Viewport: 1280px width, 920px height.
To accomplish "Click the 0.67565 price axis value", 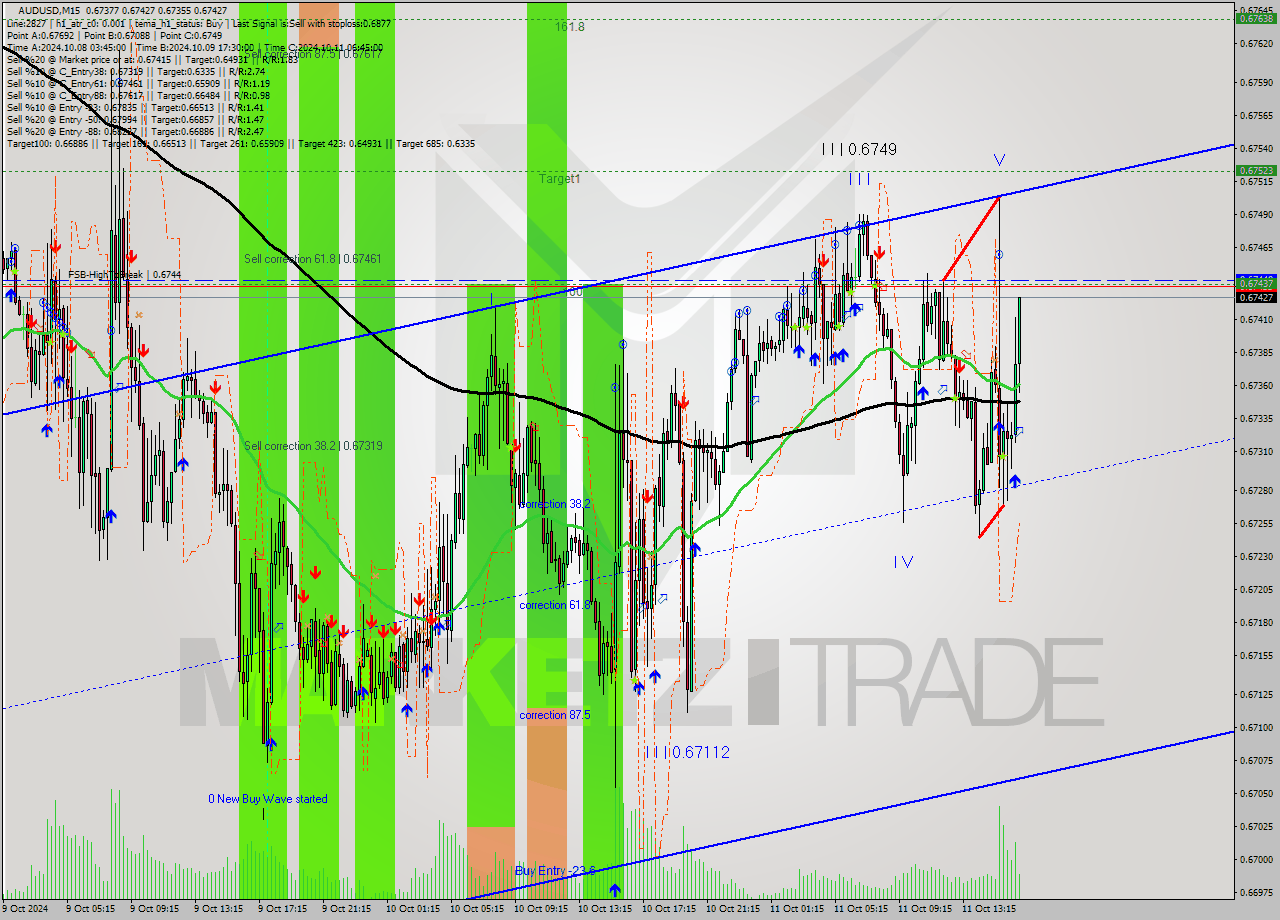I will 1255,115.
